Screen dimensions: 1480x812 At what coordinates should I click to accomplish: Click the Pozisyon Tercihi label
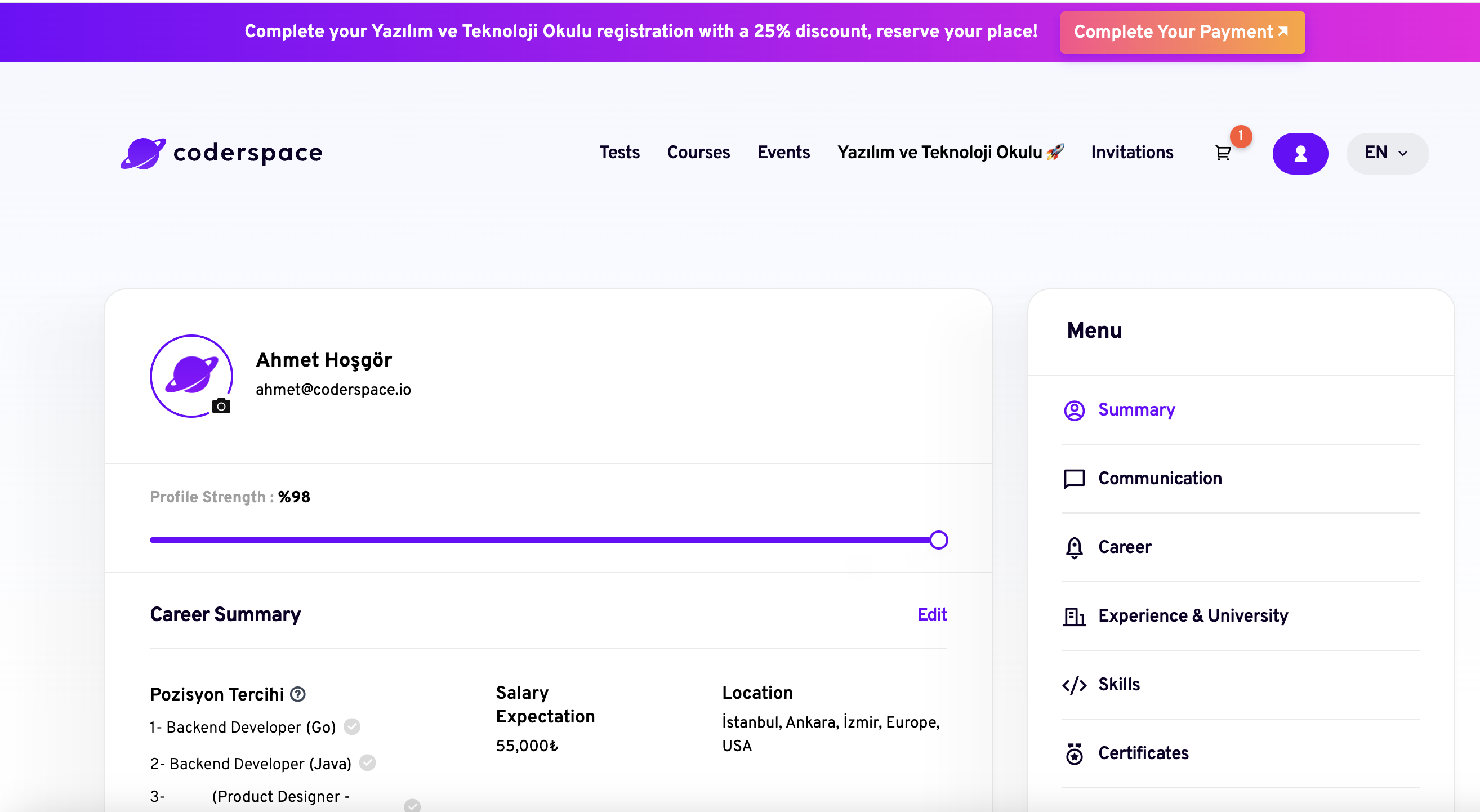pyautogui.click(x=217, y=695)
